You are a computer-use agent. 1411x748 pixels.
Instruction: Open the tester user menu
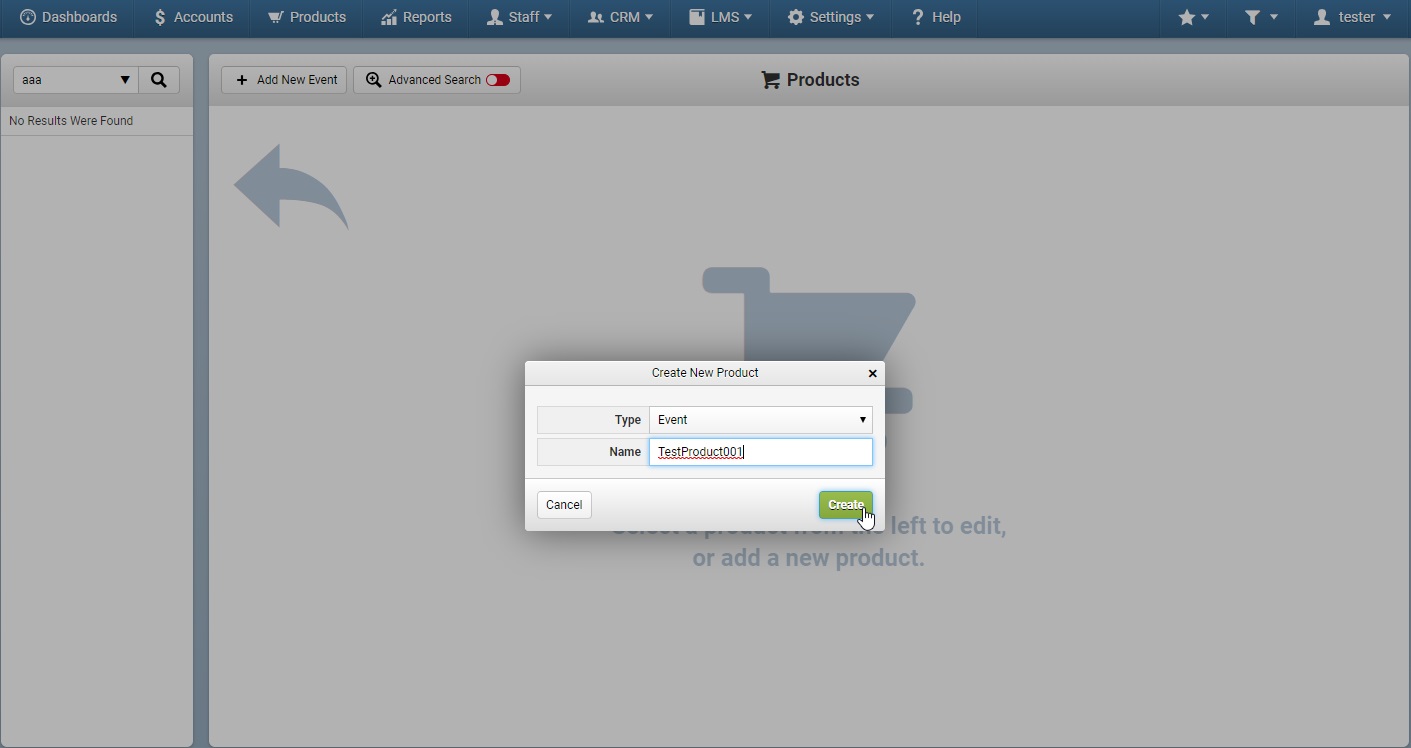pyautogui.click(x=1352, y=17)
